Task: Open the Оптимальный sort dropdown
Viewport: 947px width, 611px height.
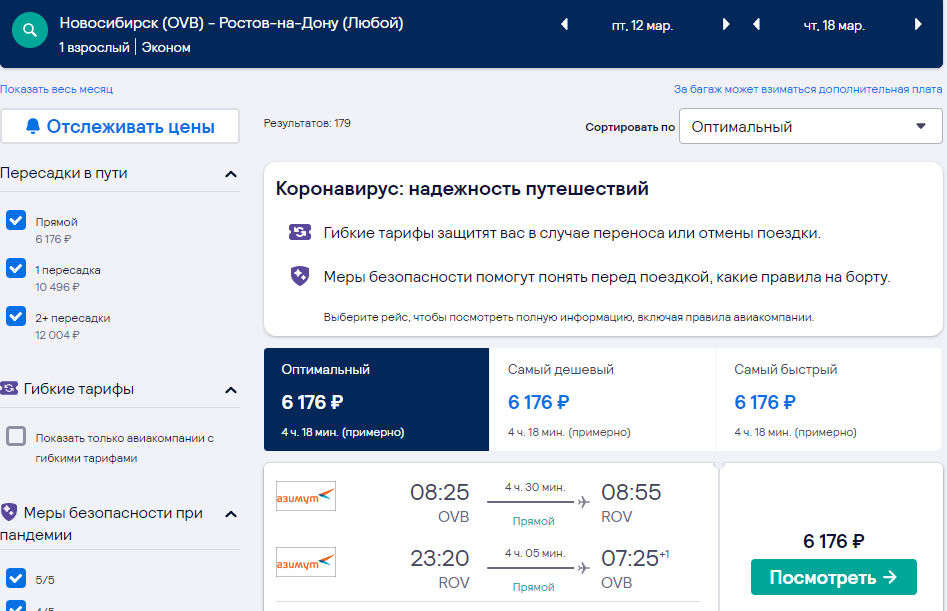Action: 811,126
